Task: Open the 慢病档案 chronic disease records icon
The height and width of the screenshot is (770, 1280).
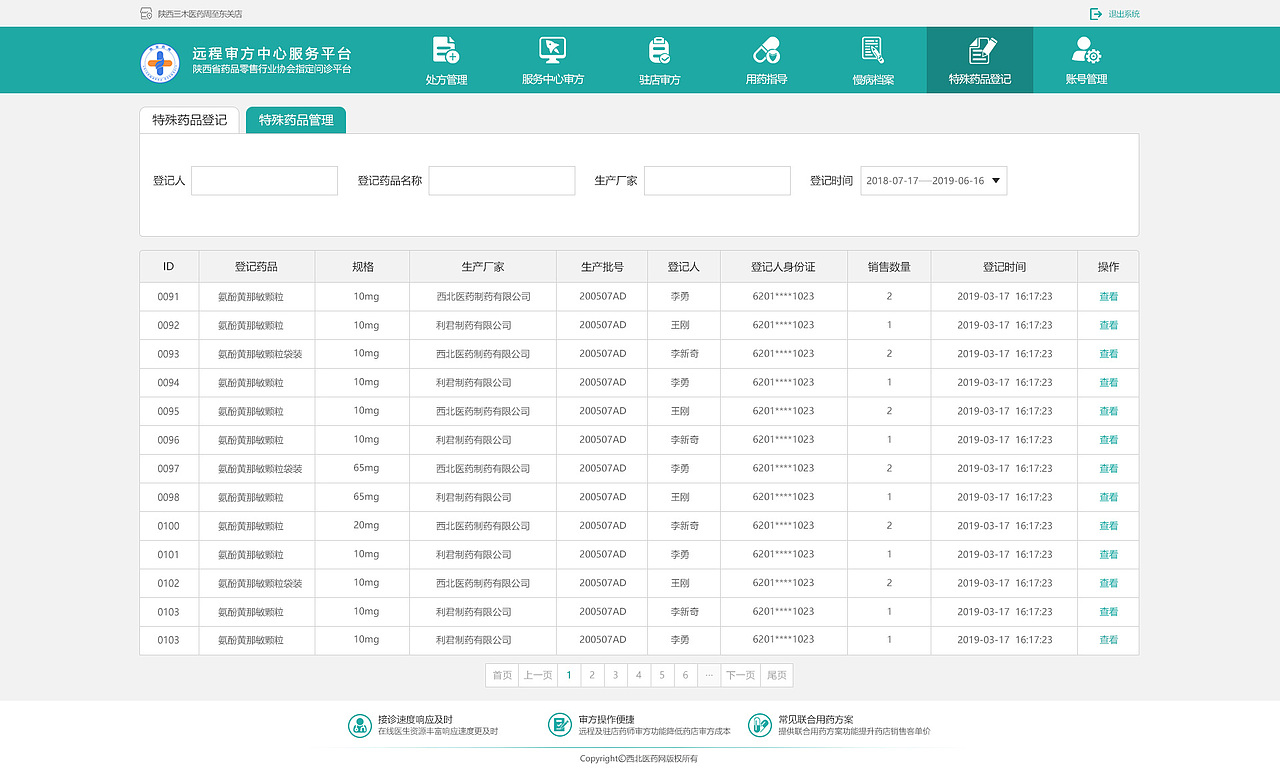Action: 872,60
